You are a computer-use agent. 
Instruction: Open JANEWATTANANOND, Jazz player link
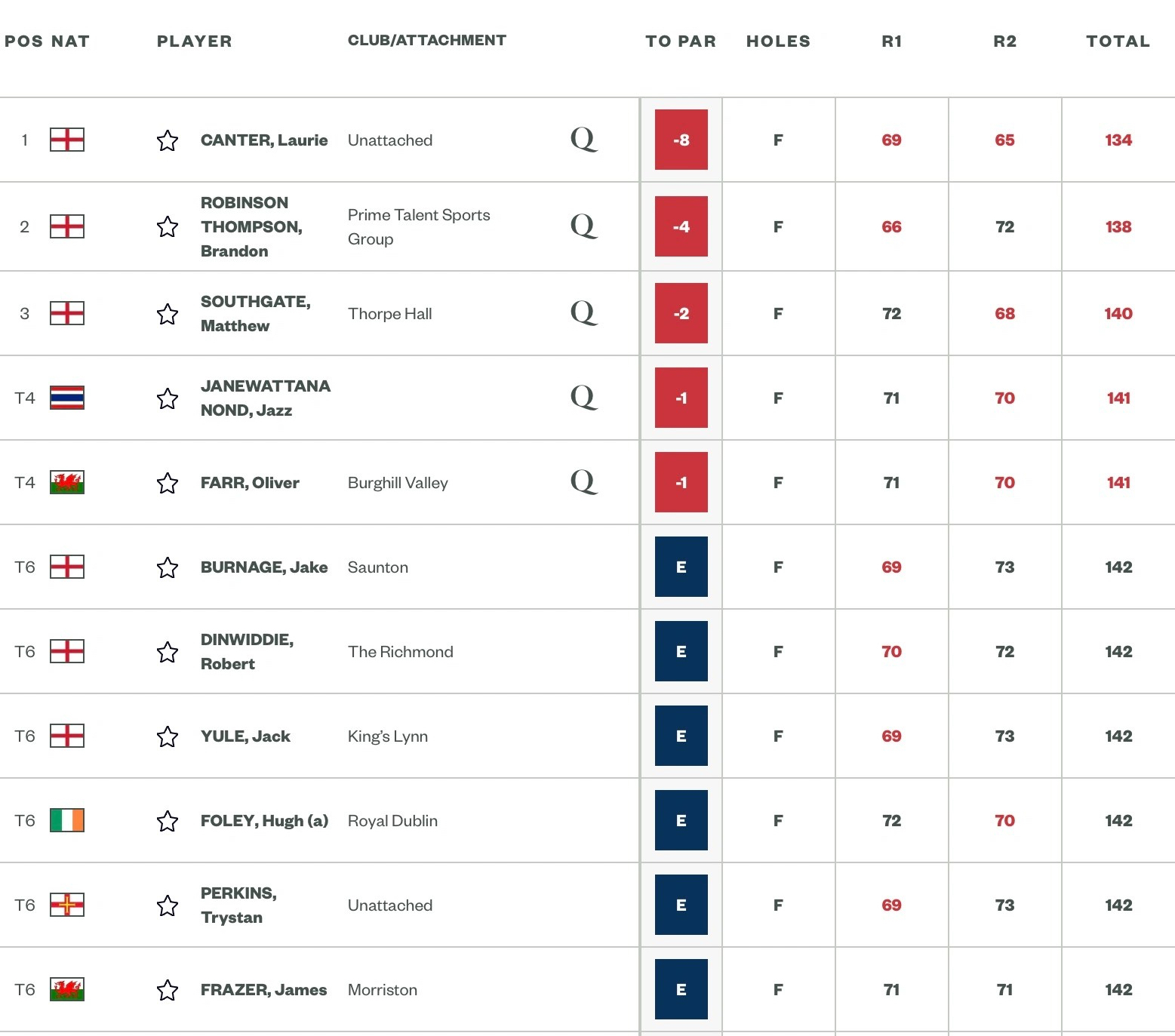(265, 398)
